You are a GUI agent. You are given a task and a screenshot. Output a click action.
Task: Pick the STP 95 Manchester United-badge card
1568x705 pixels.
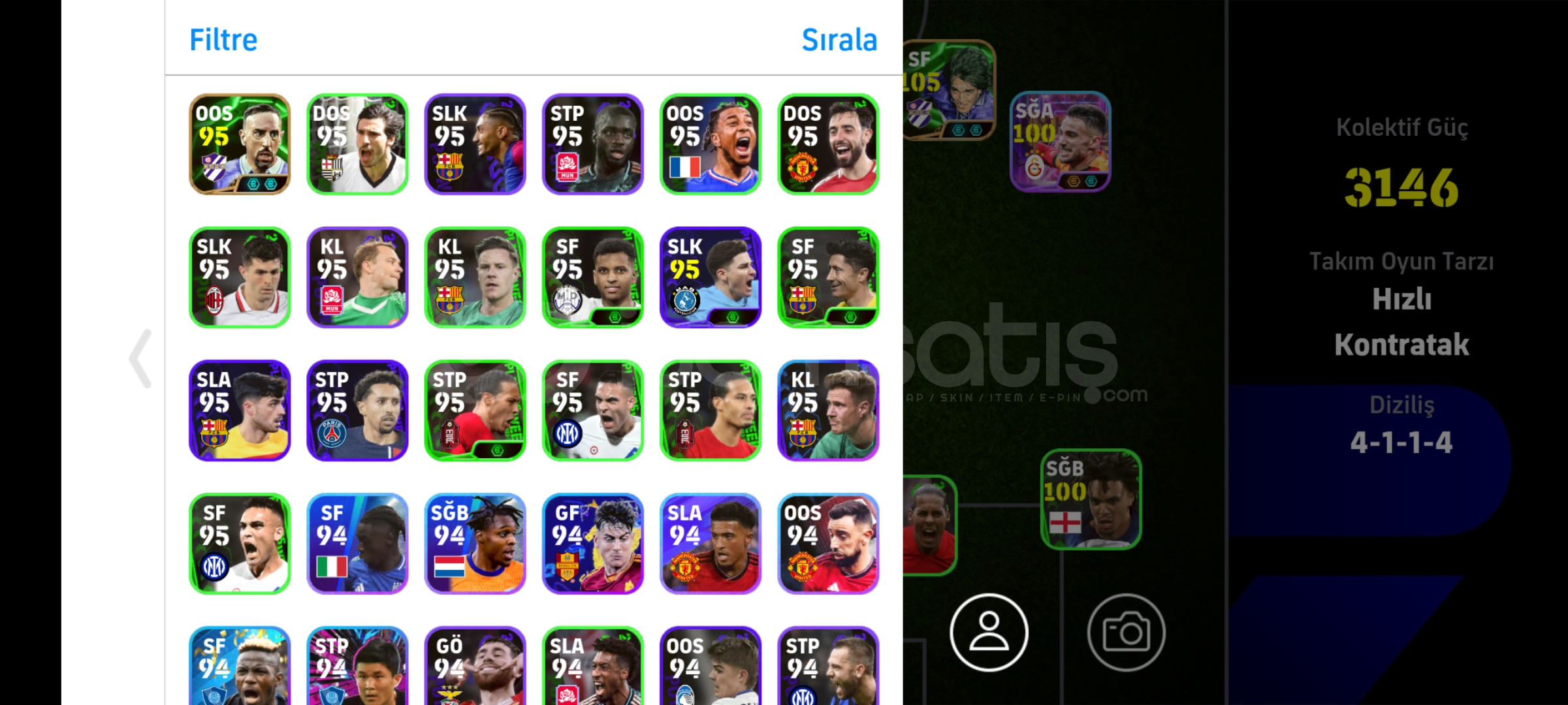click(x=593, y=144)
